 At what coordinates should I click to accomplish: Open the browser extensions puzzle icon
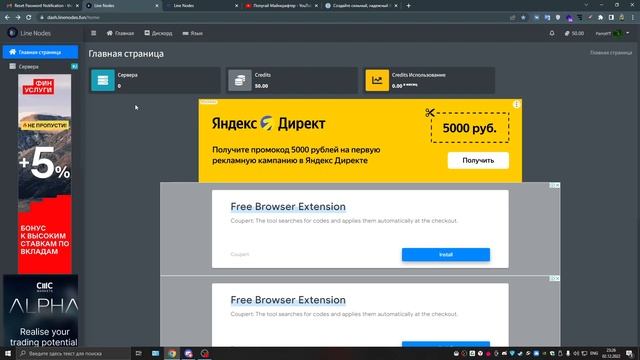pos(600,18)
